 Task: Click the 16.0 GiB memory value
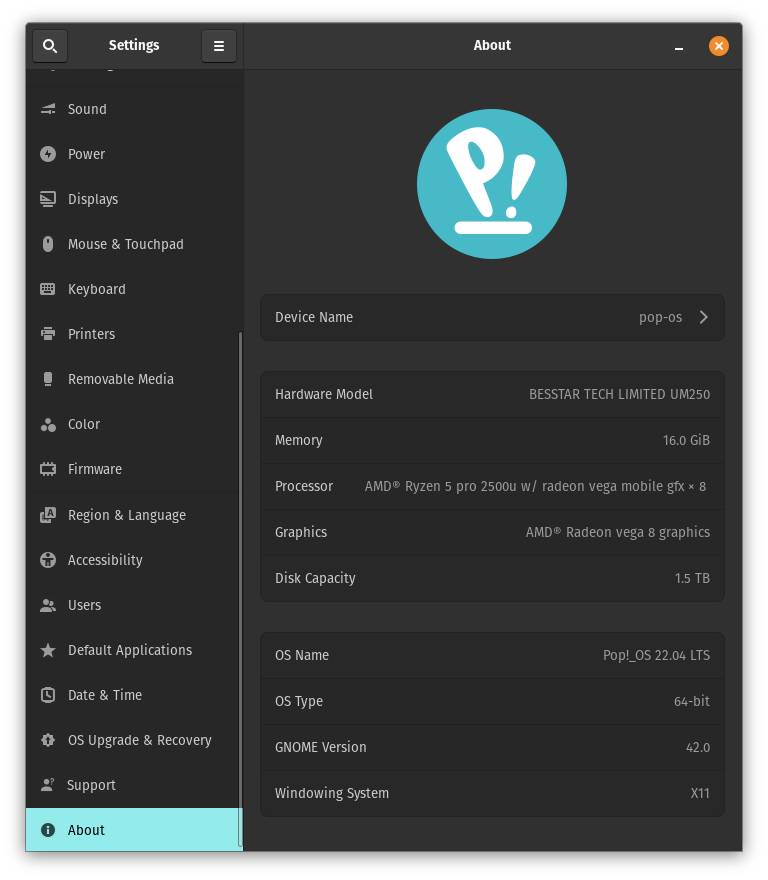tap(686, 441)
